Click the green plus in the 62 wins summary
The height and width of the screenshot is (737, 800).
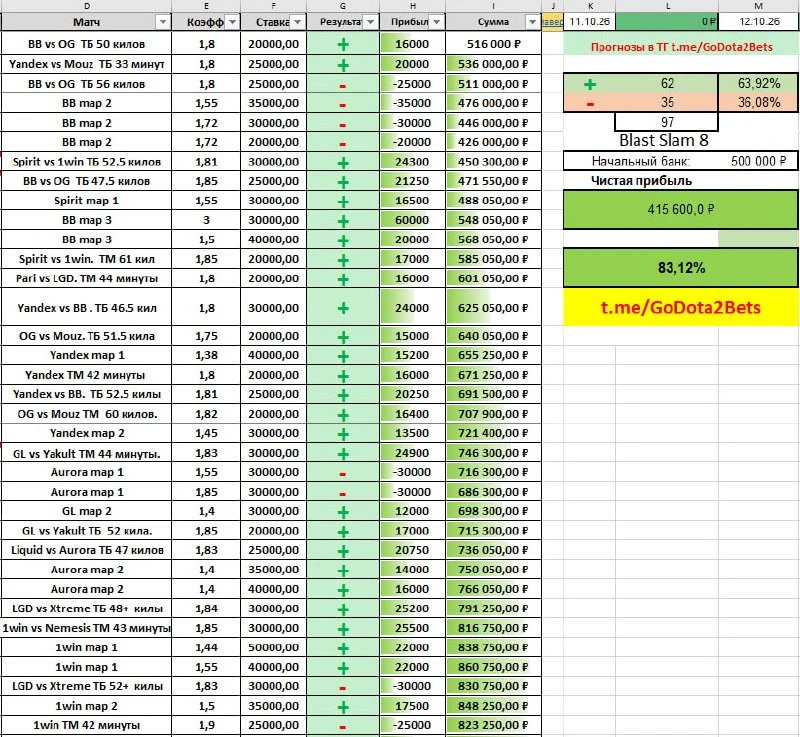tap(590, 84)
